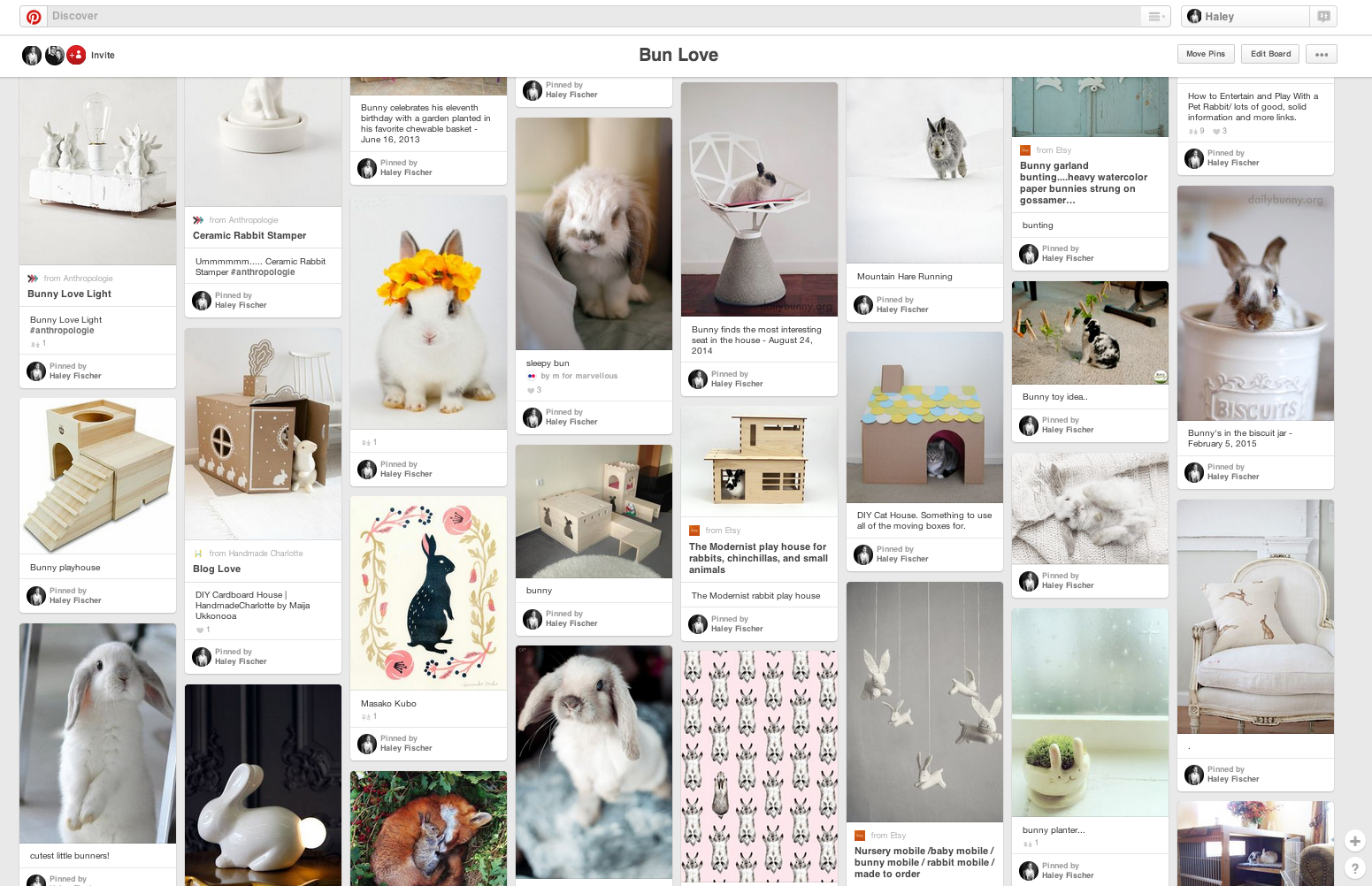Click the Nursery mobile baby mobile title
This screenshot has height=886, width=1372.
click(x=924, y=862)
